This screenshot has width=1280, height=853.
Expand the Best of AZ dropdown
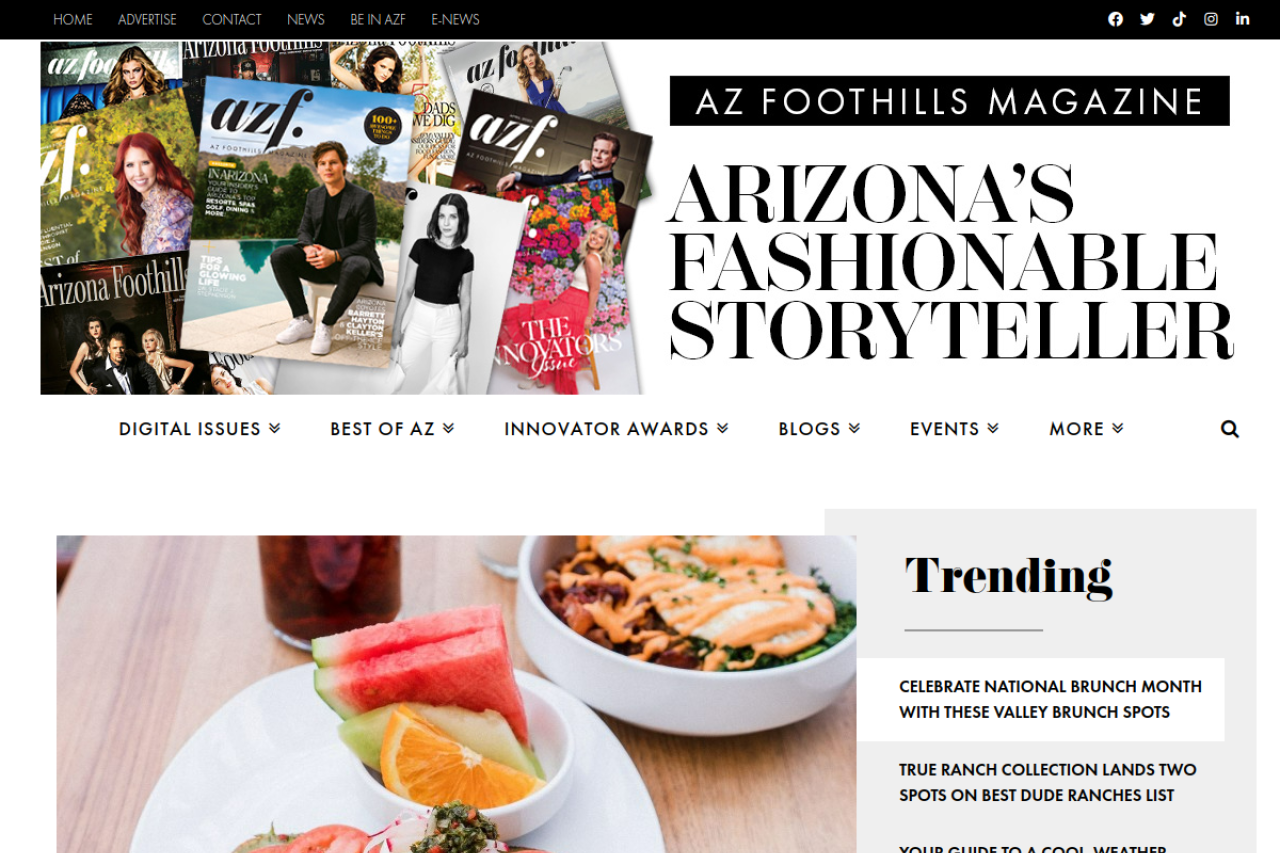[392, 429]
